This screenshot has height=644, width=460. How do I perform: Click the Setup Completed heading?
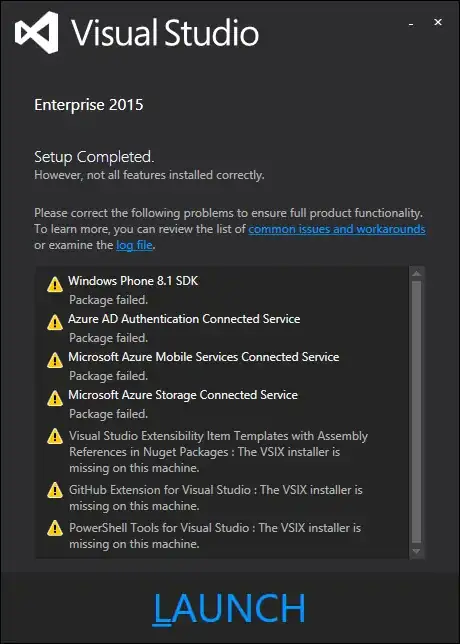click(x=94, y=157)
